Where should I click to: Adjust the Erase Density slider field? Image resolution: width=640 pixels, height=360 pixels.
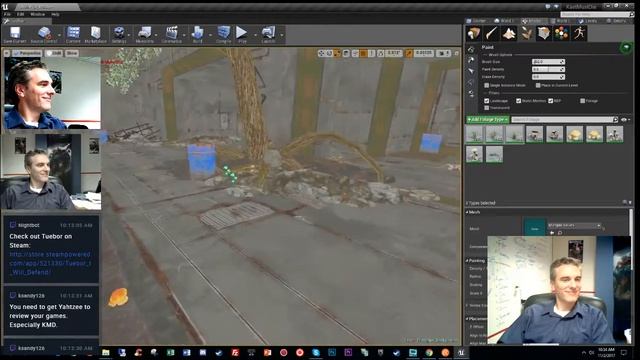[x=548, y=77]
